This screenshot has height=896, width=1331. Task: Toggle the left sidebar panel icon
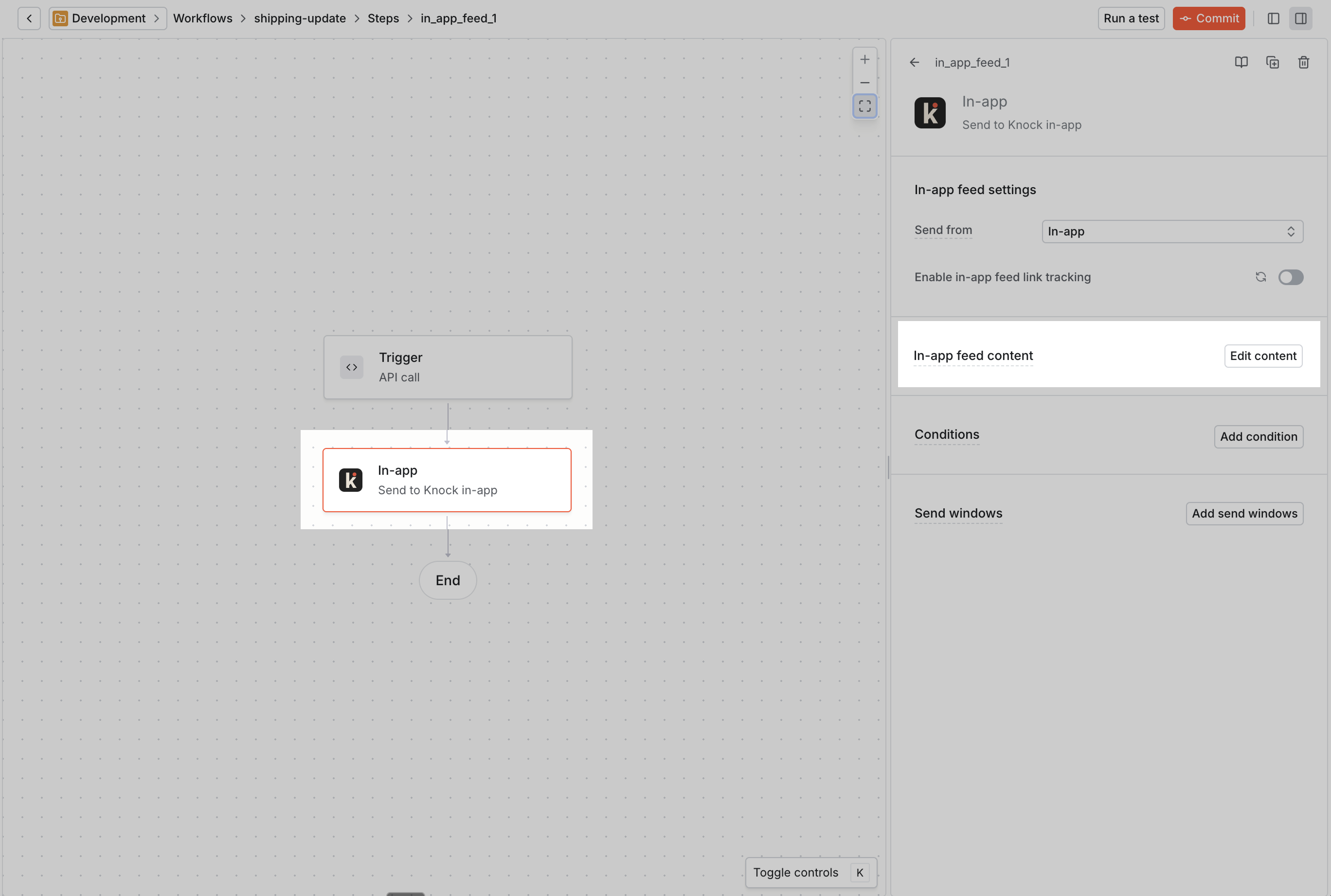coord(1273,18)
